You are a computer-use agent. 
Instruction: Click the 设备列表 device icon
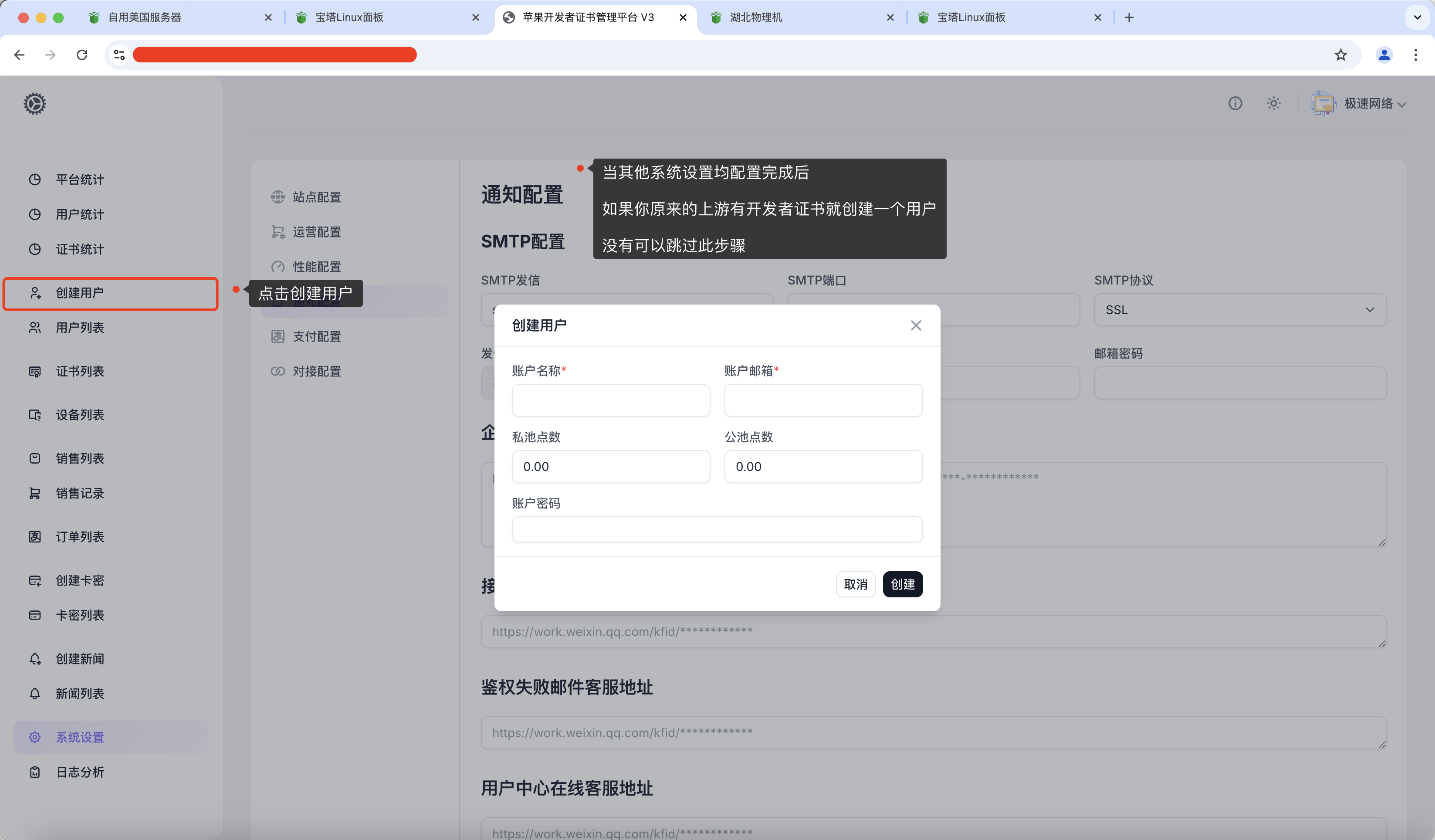[x=35, y=415]
